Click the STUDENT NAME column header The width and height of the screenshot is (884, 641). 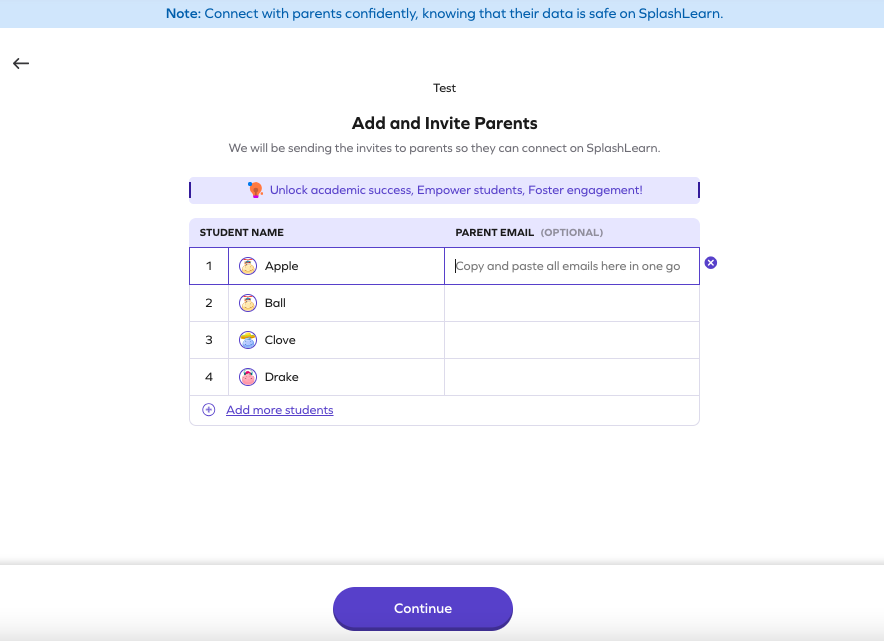click(x=241, y=232)
